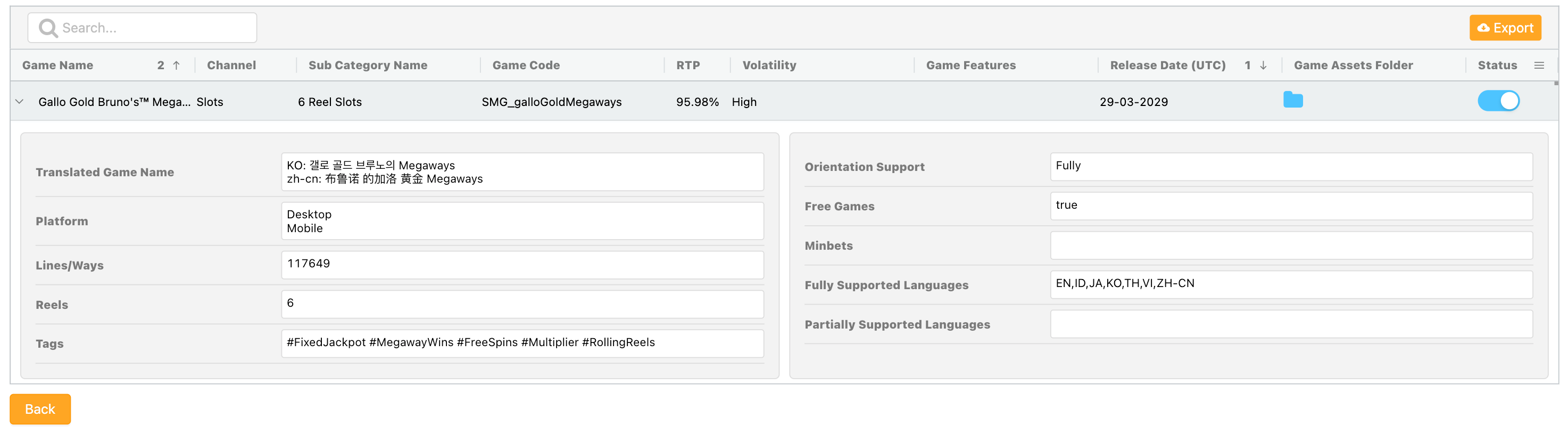
Task: Collapse the Gallo Gold Bruno's row details
Action: click(x=20, y=102)
